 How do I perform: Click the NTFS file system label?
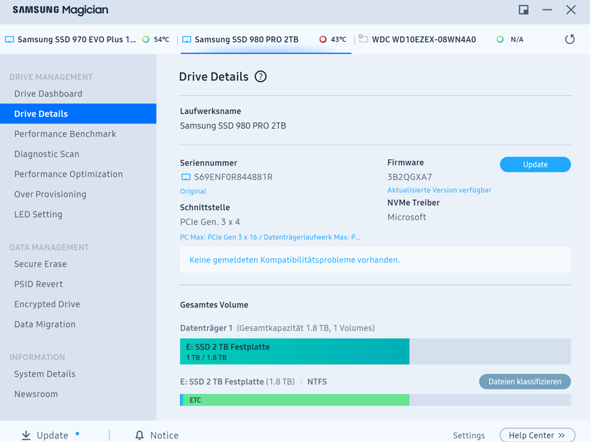(317, 382)
